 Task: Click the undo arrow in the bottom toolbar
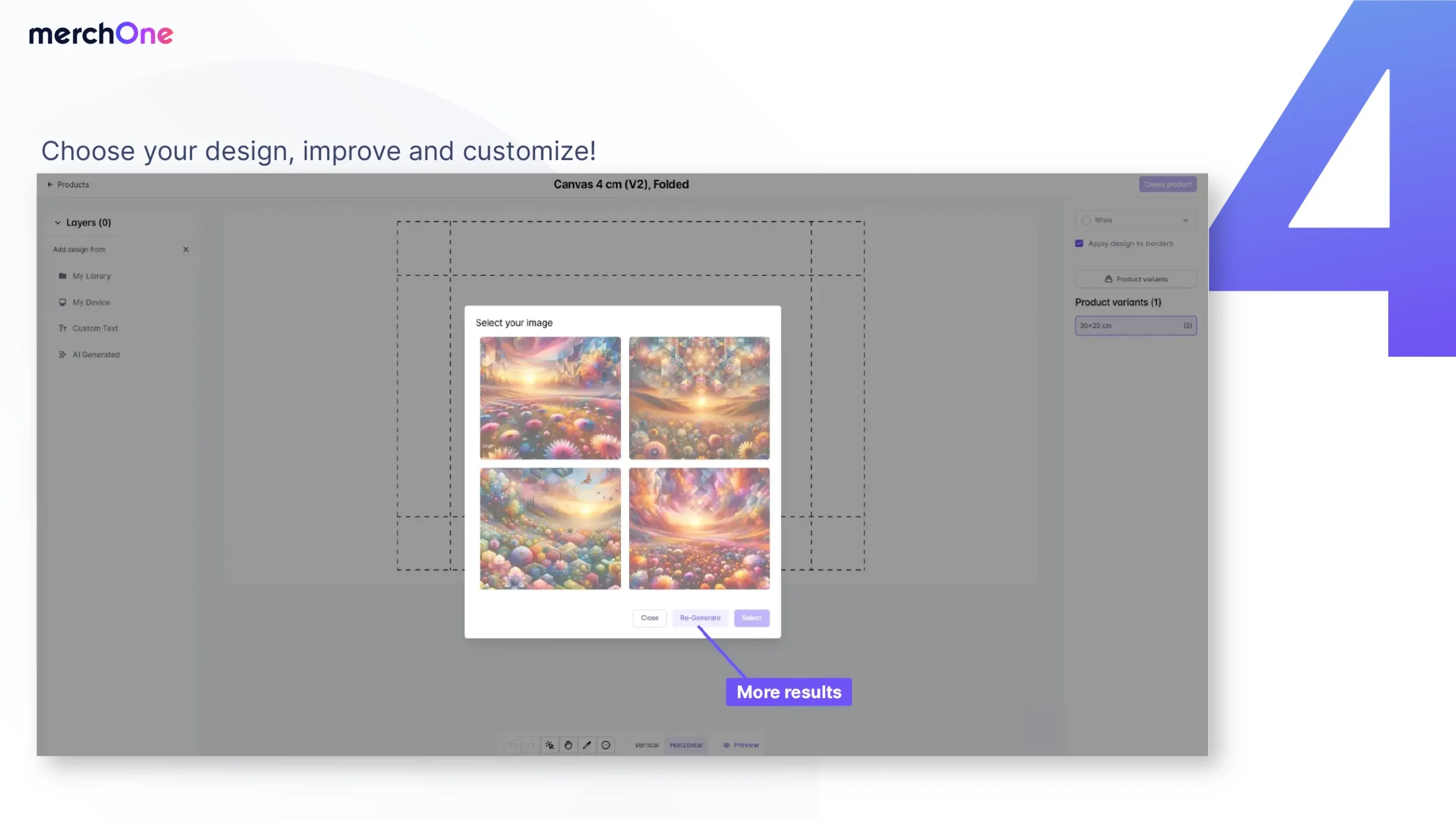coord(512,745)
